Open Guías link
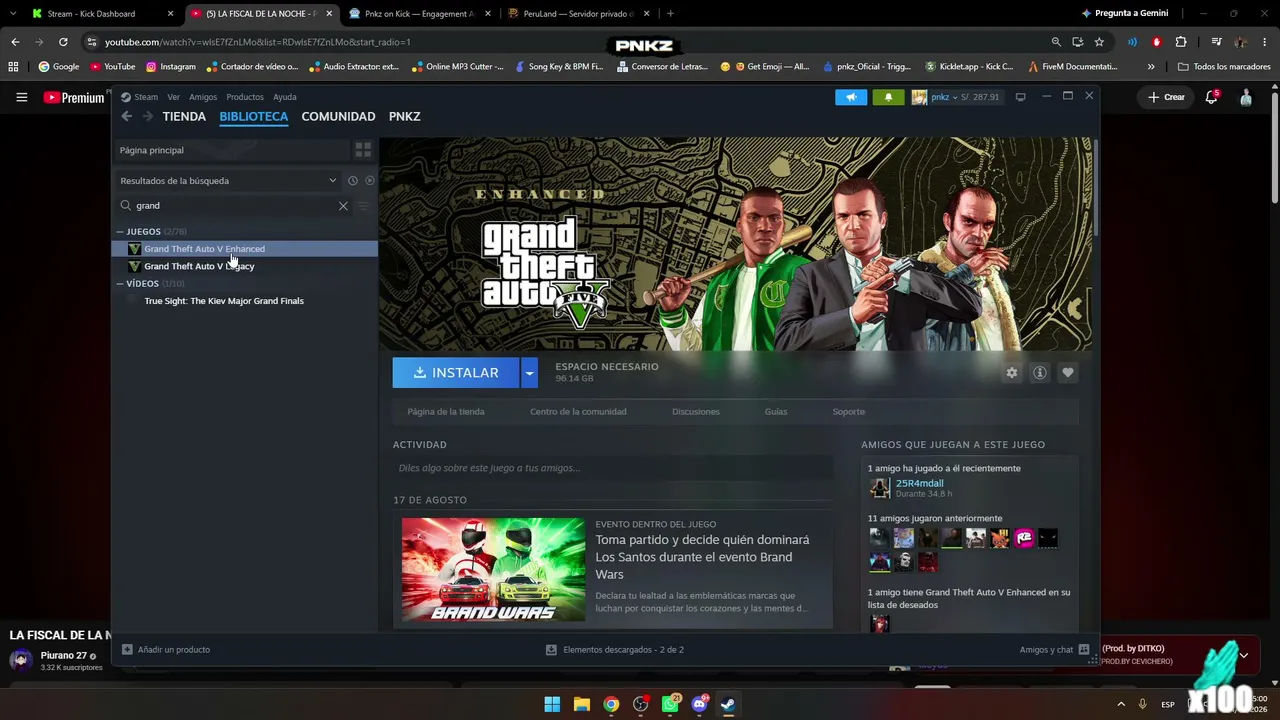 pos(776,412)
